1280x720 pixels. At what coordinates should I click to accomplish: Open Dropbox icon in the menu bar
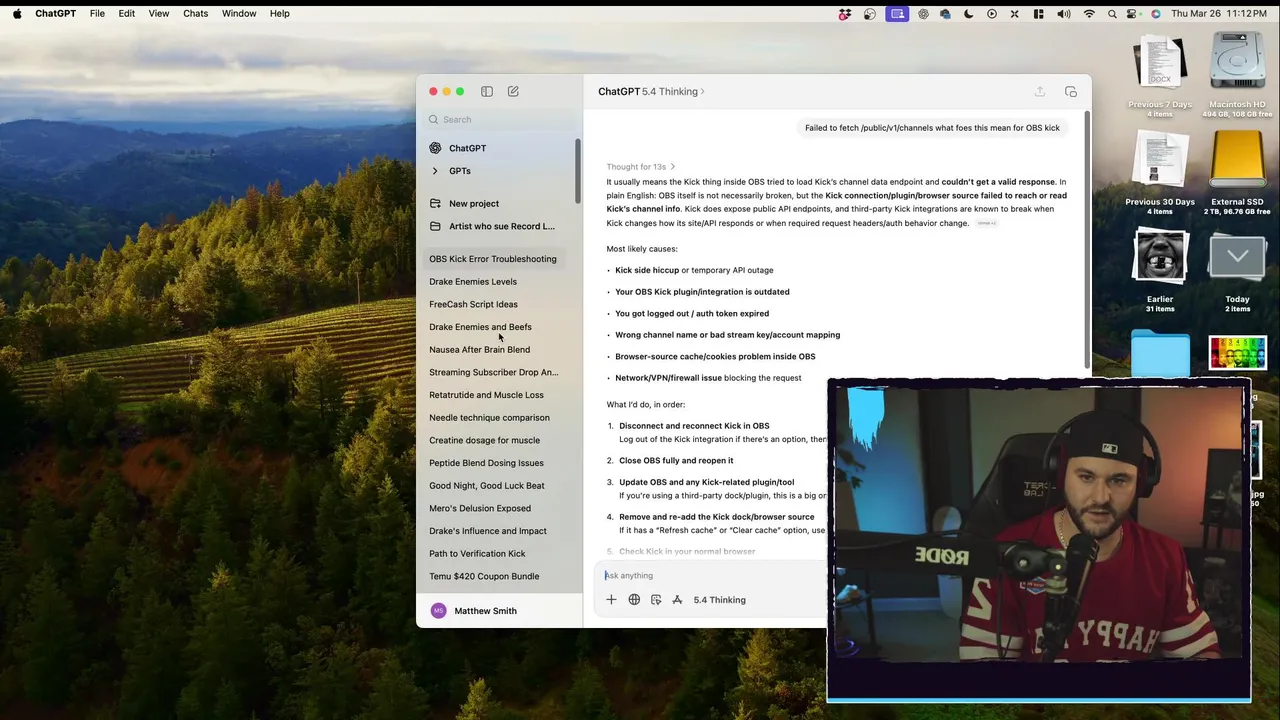pyautogui.click(x=845, y=14)
